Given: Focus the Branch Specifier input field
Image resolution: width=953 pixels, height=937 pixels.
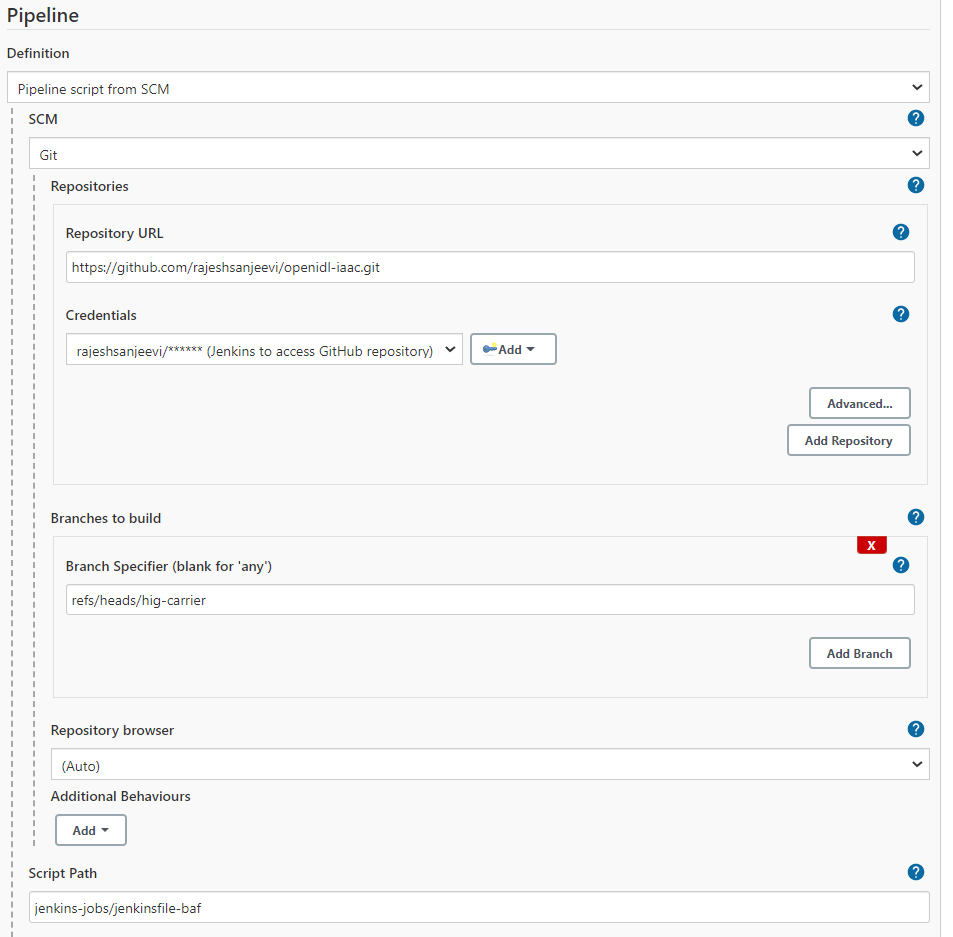Looking at the screenshot, I should point(490,600).
